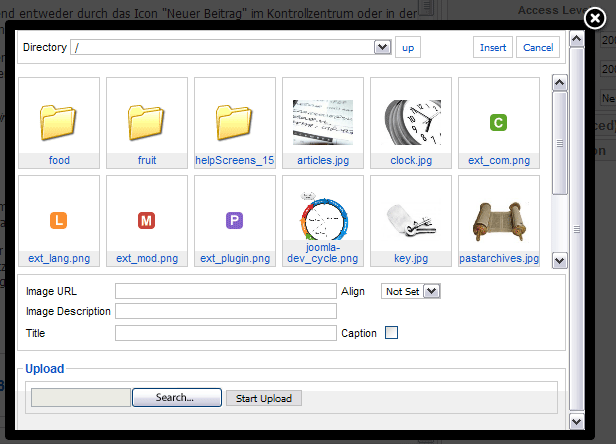This screenshot has height=444, width=616.
Task: Open the food folder icon
Action: 58,122
